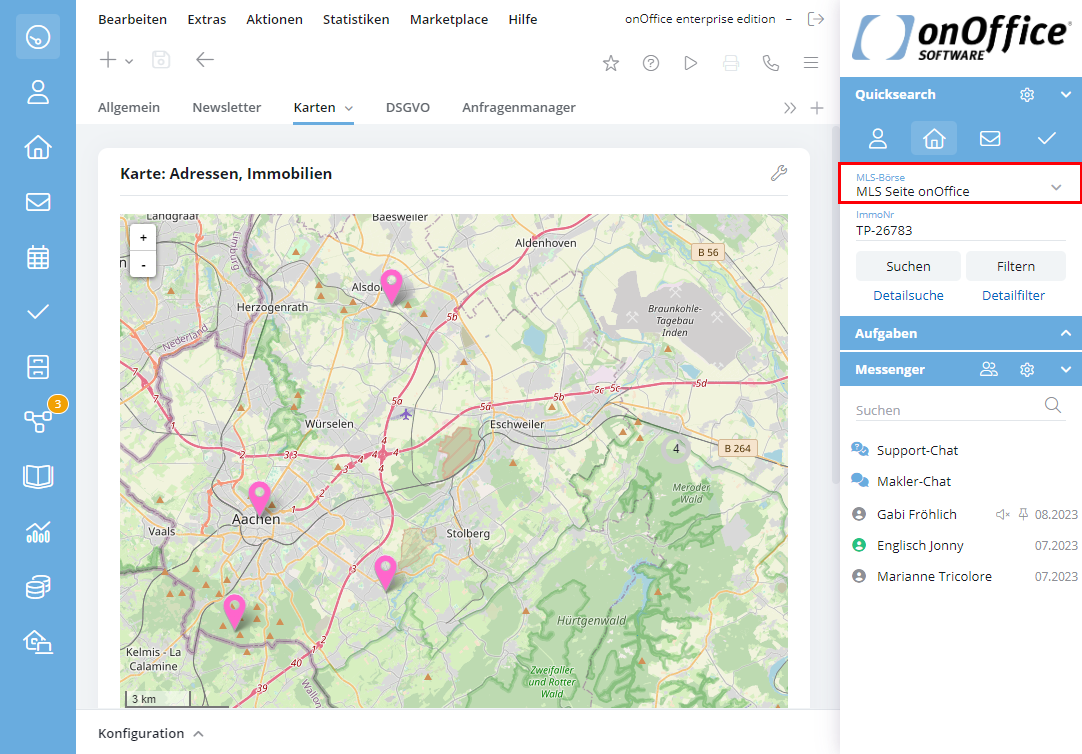Open Messenger settings gear
1082x754 pixels.
point(1027,370)
